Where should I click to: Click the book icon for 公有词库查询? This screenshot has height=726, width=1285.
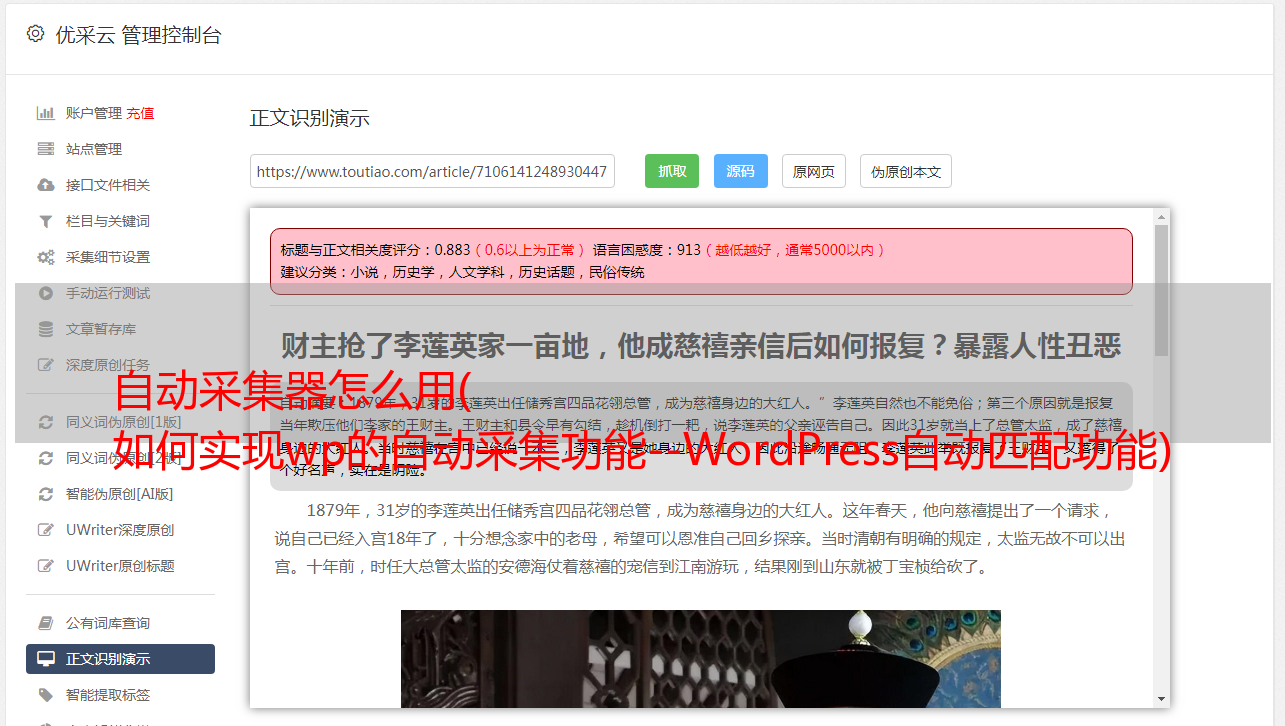click(x=46, y=623)
